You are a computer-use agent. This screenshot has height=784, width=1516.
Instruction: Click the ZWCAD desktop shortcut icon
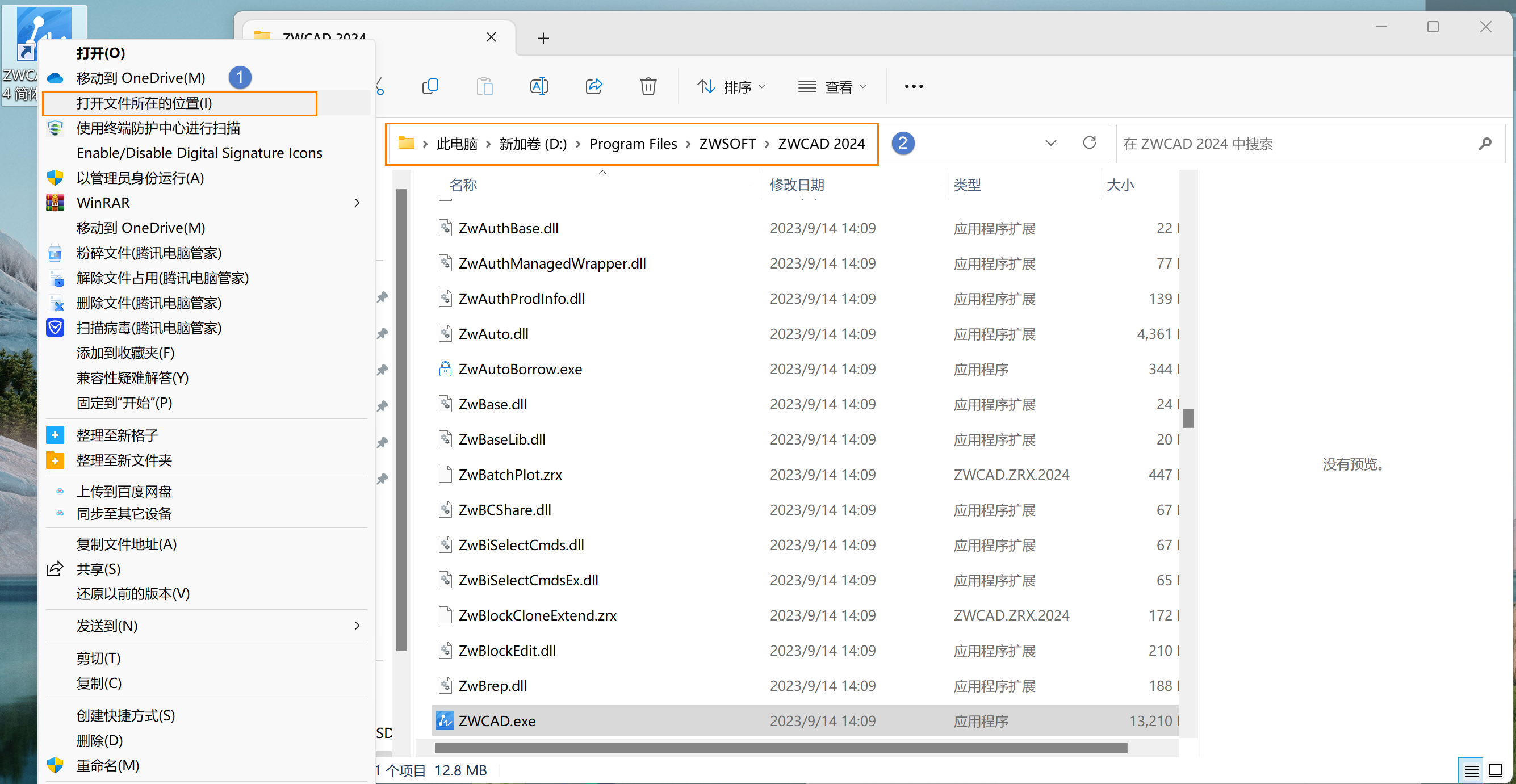(x=44, y=34)
